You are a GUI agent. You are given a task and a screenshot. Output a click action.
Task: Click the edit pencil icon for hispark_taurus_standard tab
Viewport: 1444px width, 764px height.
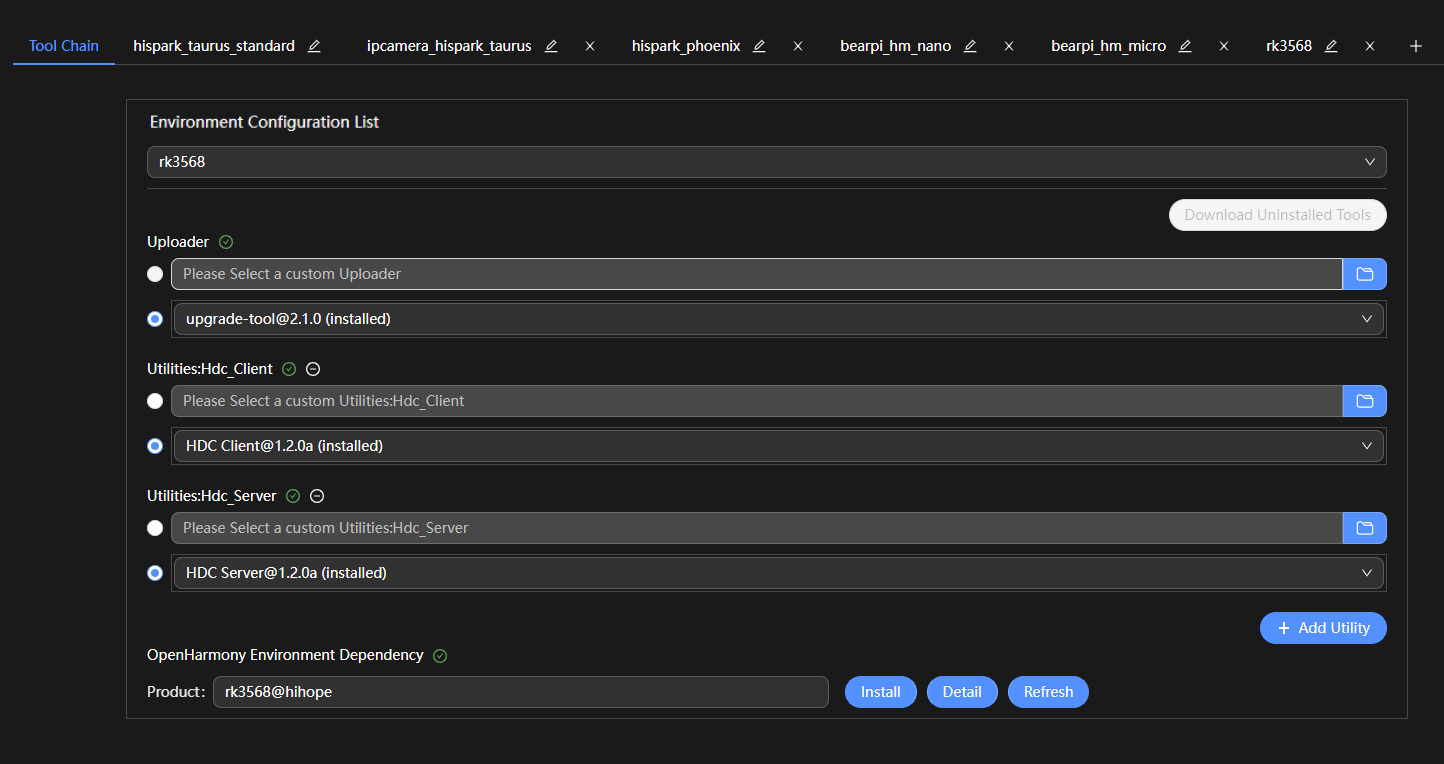(x=314, y=46)
